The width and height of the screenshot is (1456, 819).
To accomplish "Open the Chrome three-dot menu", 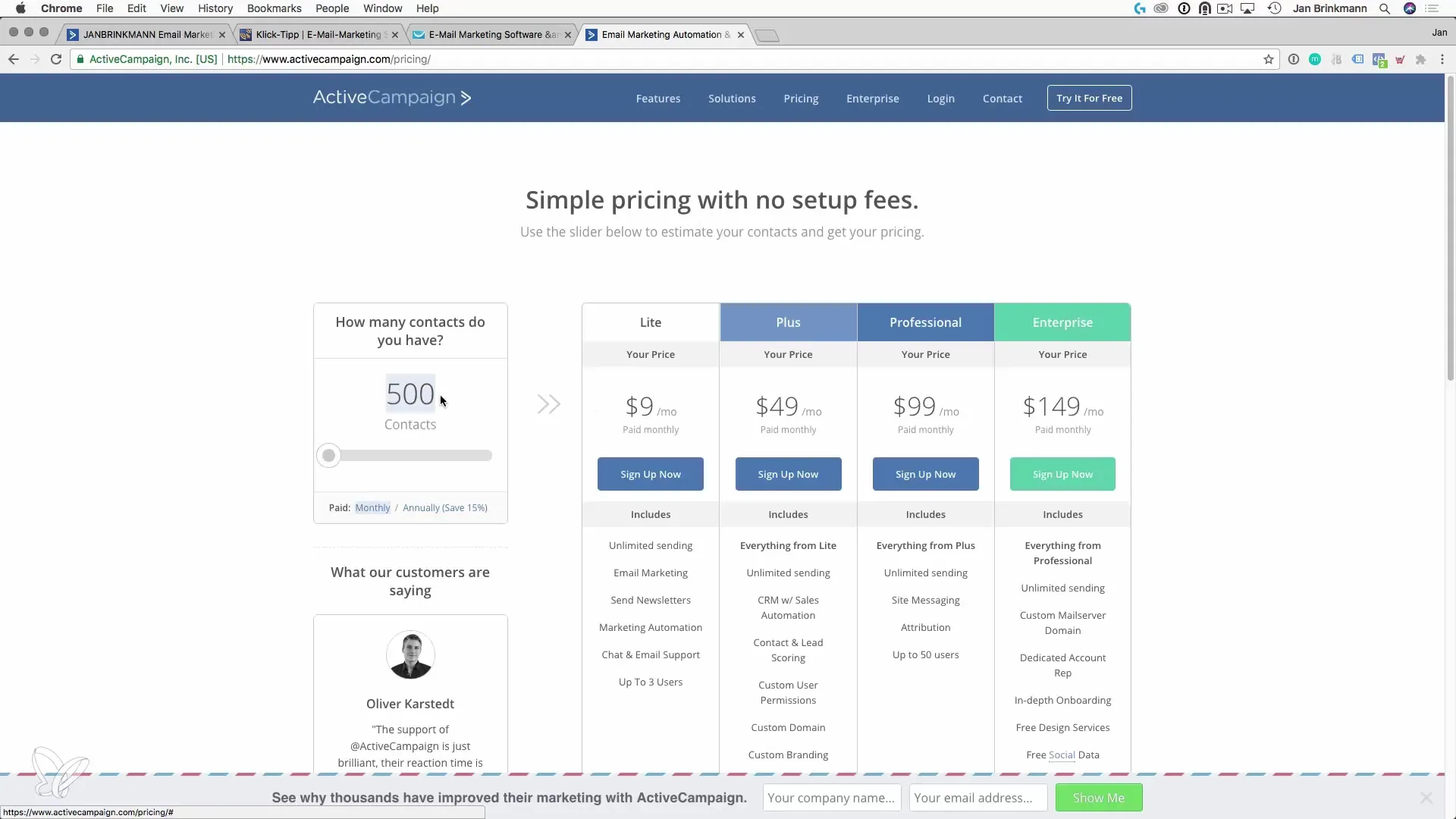I will (x=1442, y=59).
